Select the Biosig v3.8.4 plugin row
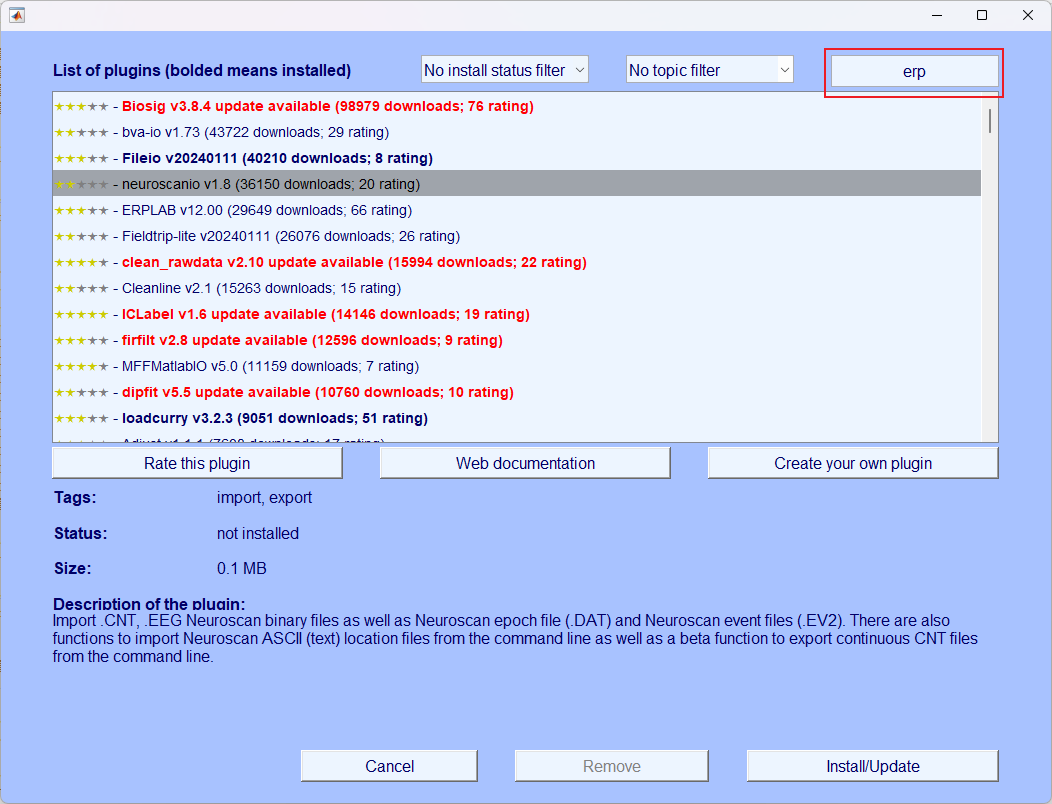The image size is (1052, 804). (517, 106)
